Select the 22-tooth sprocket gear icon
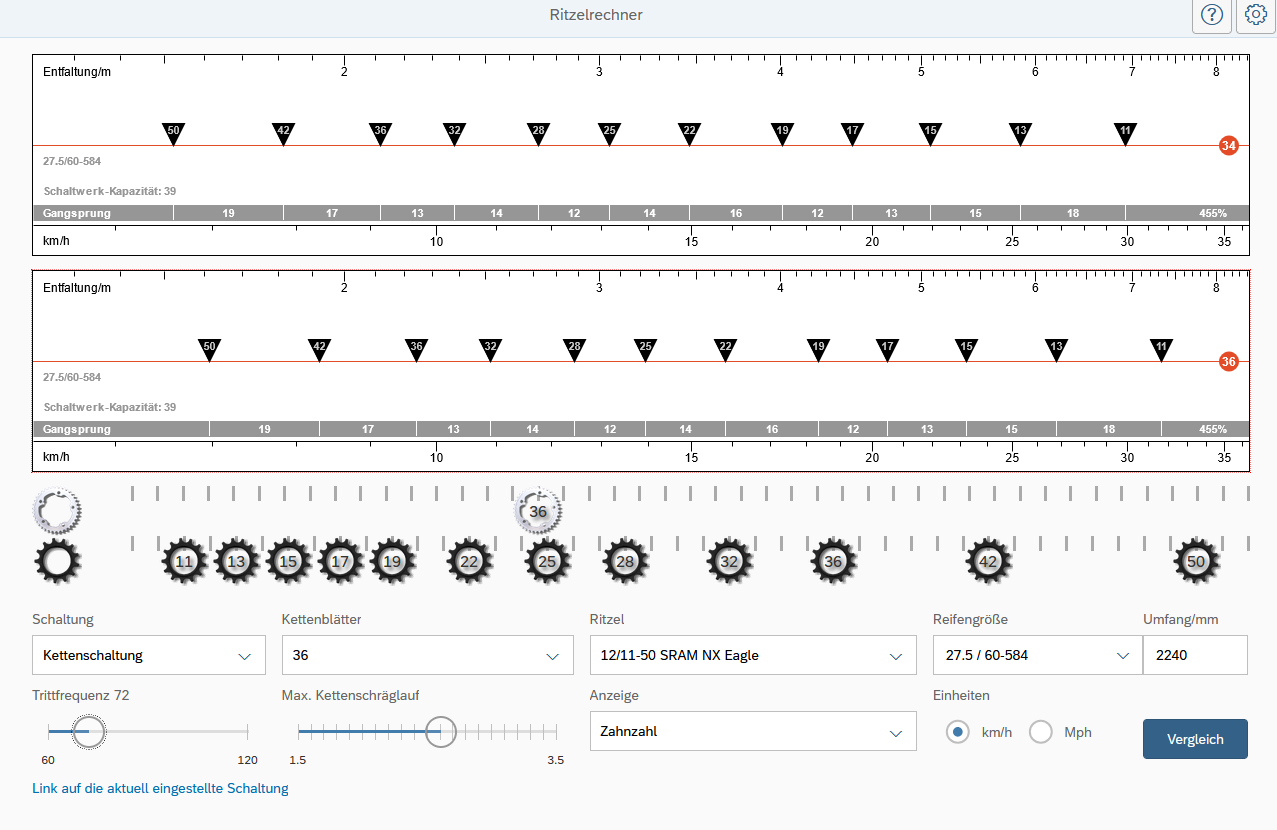 tap(469, 562)
